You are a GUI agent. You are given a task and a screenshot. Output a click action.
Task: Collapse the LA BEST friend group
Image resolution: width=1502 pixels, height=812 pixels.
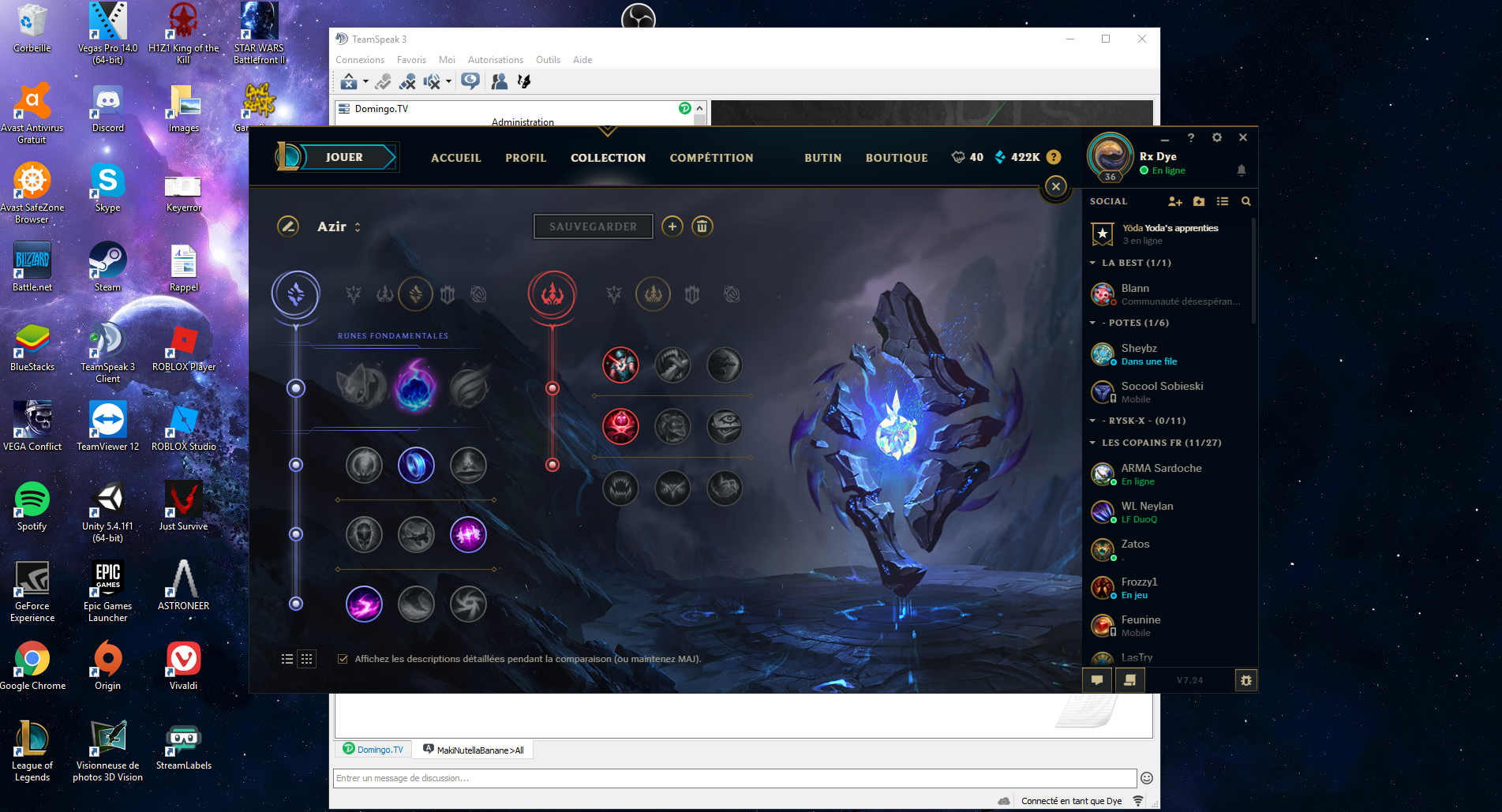[x=1092, y=263]
